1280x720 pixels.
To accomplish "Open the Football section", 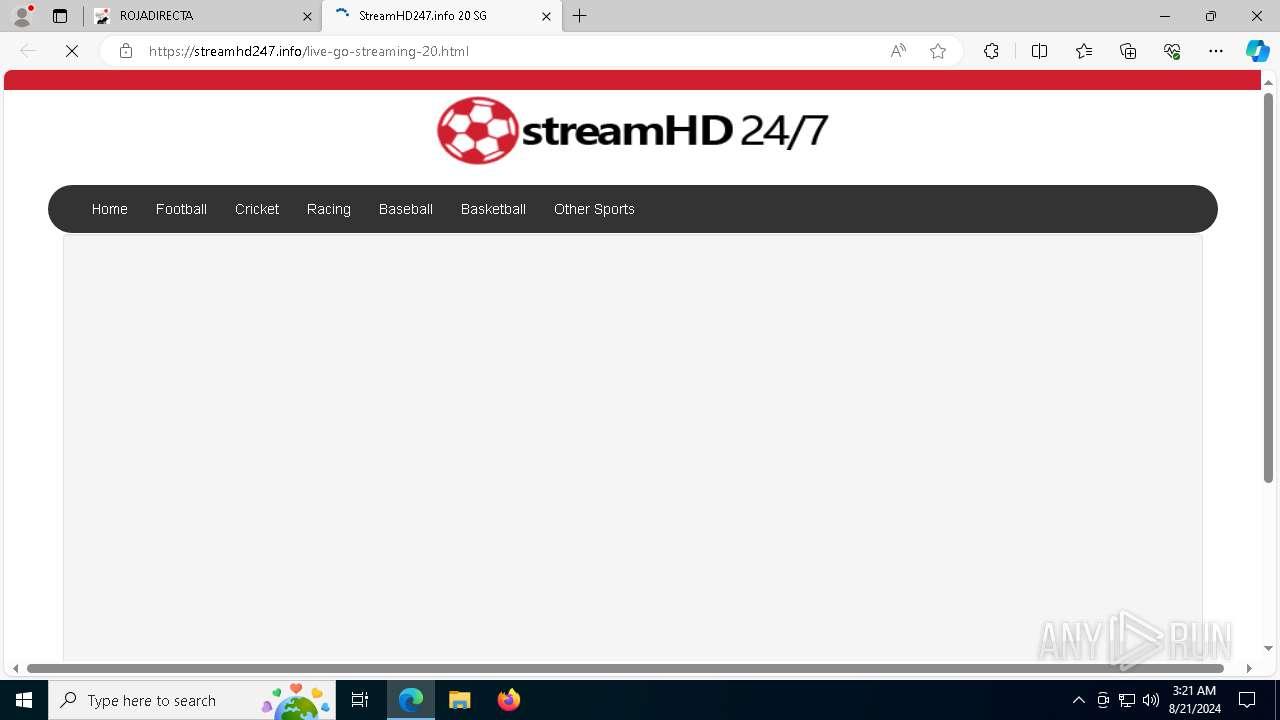I will tap(181, 209).
